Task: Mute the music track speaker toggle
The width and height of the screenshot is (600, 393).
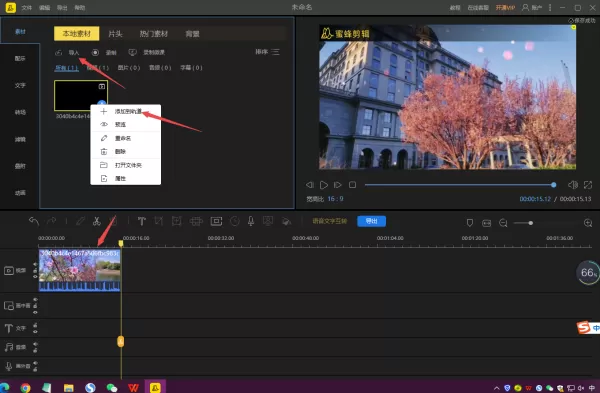Action: tap(35, 344)
